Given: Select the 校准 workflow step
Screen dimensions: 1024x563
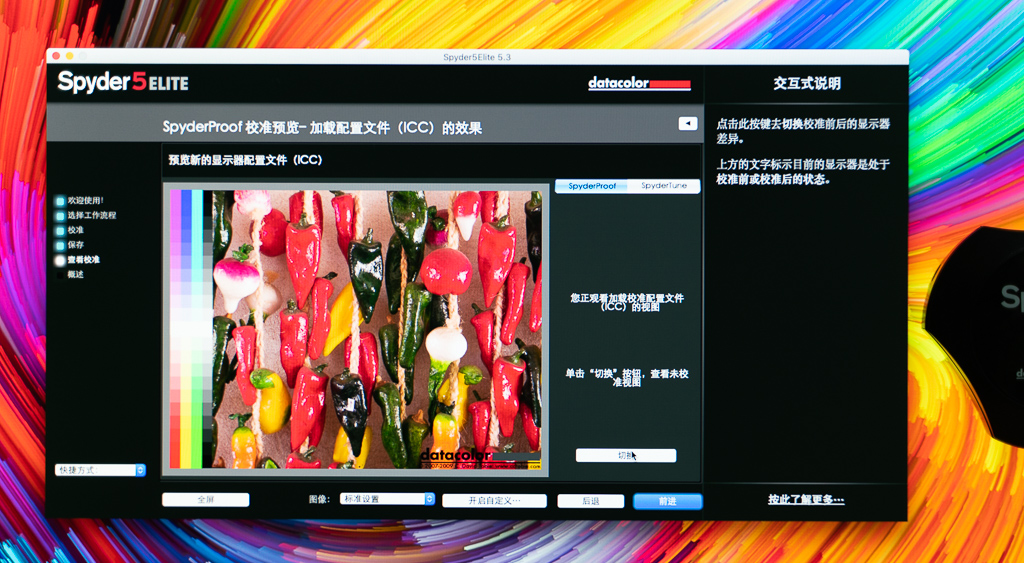Looking at the screenshot, I should coord(70,231).
